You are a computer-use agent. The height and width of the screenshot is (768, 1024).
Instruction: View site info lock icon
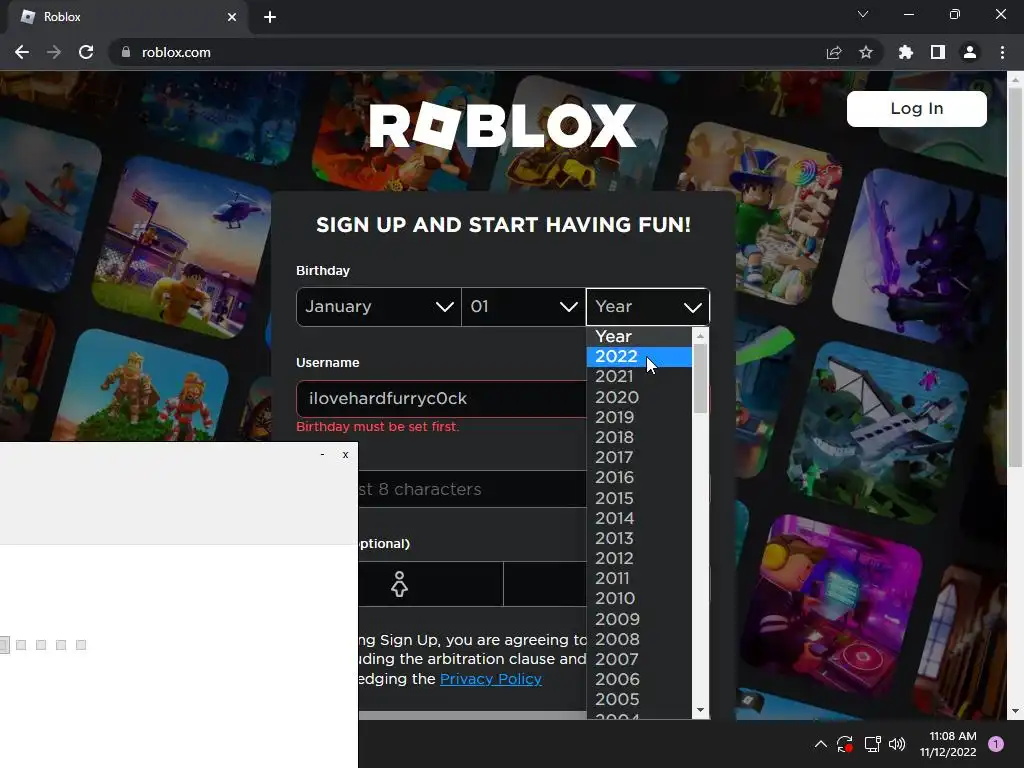(126, 52)
